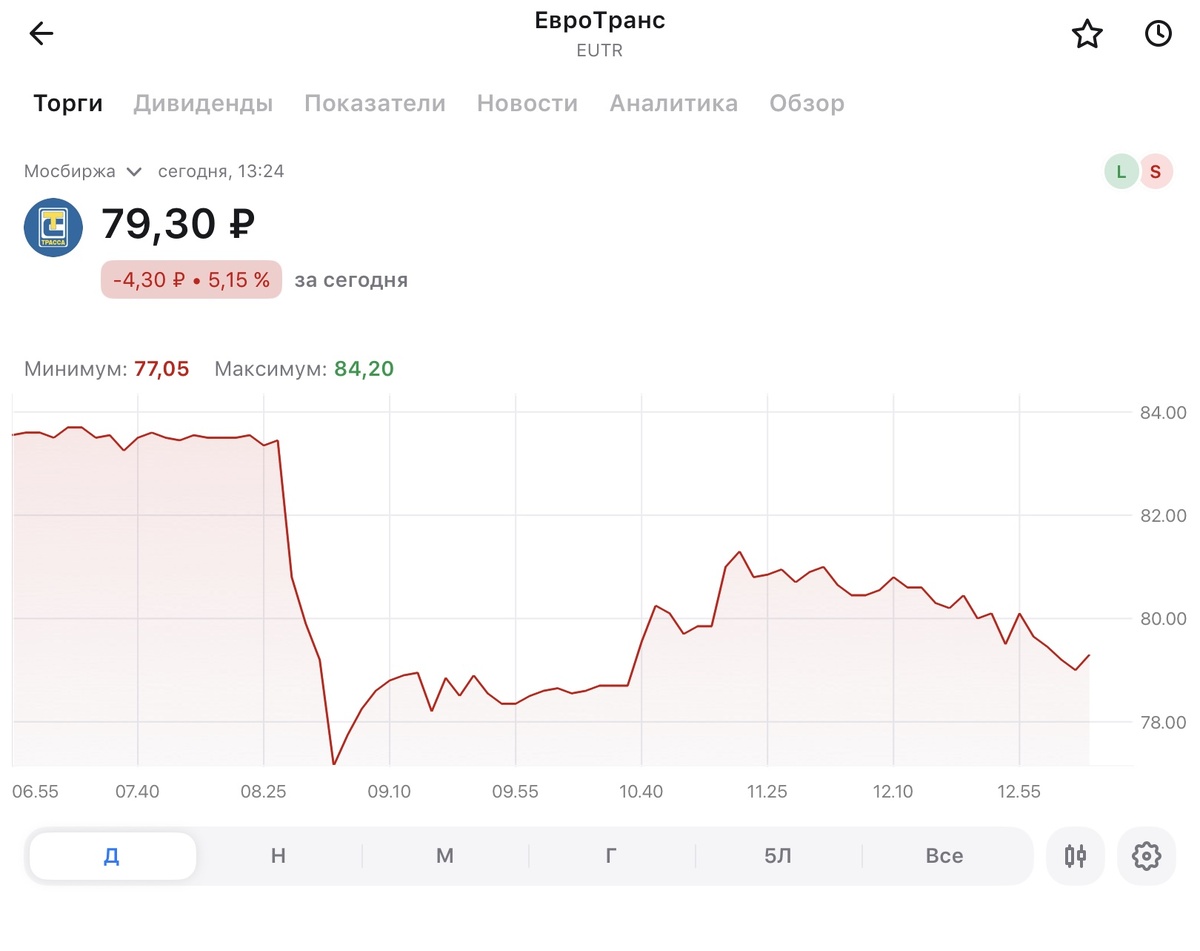
Task: Tap the 78.00 price axis label
Action: pyautogui.click(x=1162, y=722)
